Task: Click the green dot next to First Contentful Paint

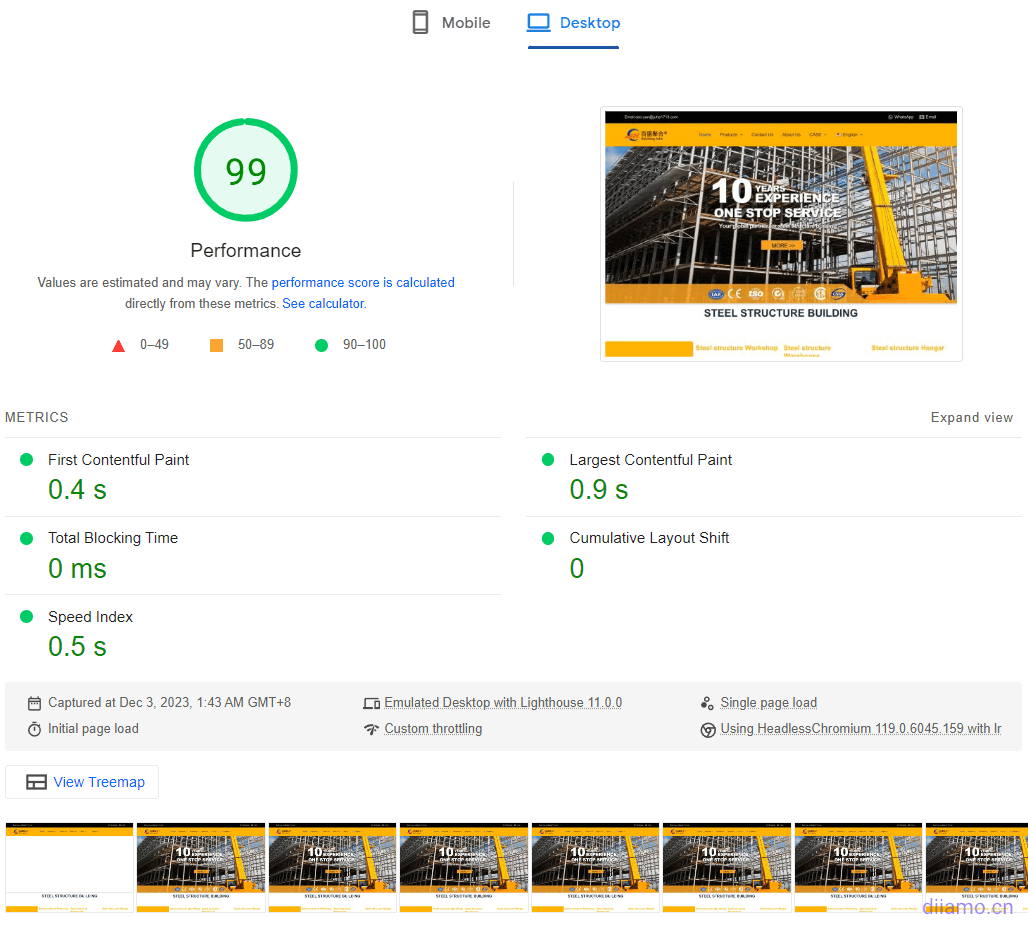Action: click(25, 459)
